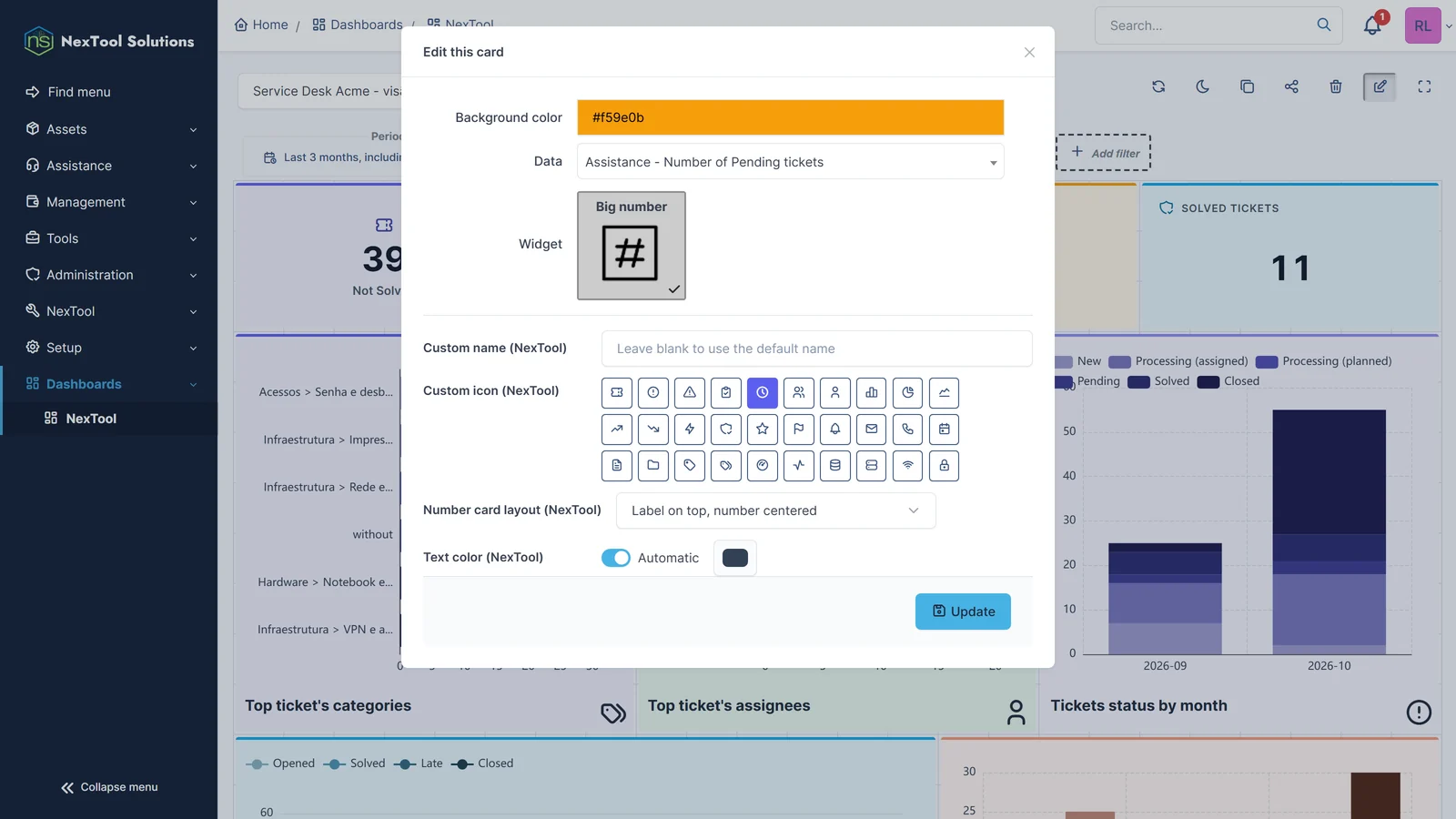Toggle fullscreen mode
This screenshot has width=1456, height=819.
[1424, 86]
